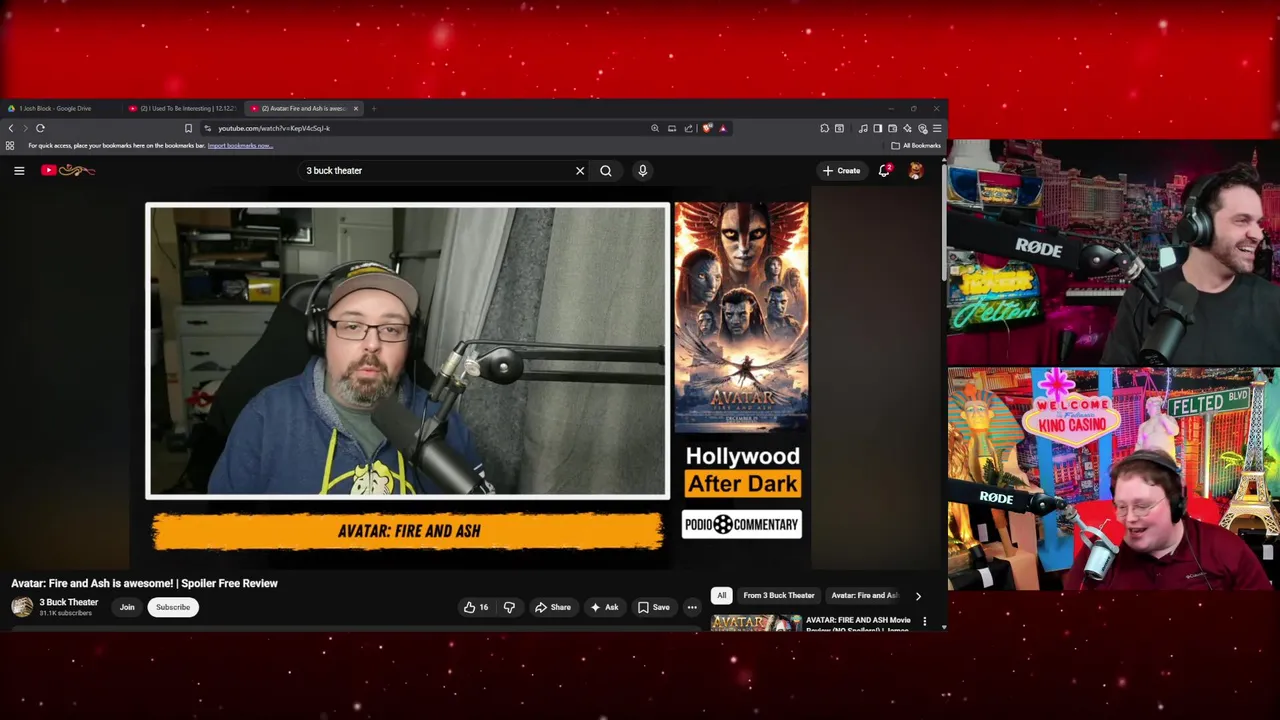1280x720 pixels.
Task: Open the browser extensions puzzle icon
Action: click(824, 128)
